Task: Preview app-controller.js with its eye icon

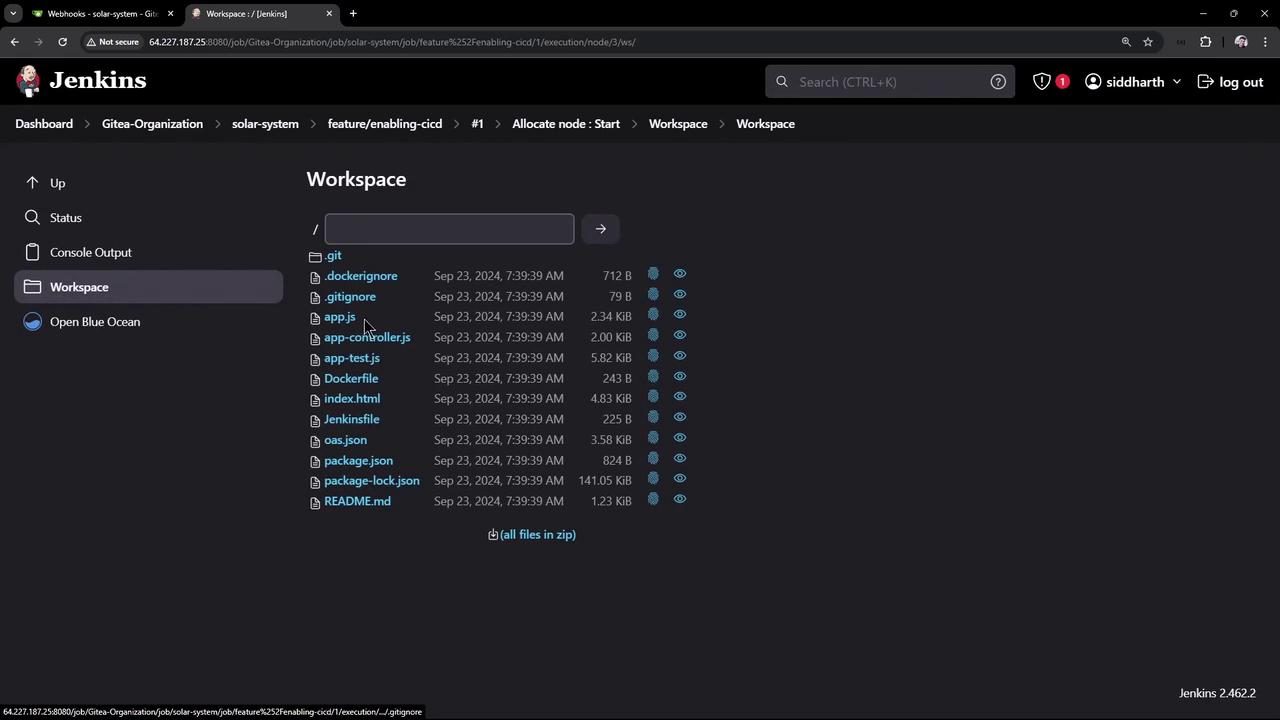Action: [x=680, y=336]
